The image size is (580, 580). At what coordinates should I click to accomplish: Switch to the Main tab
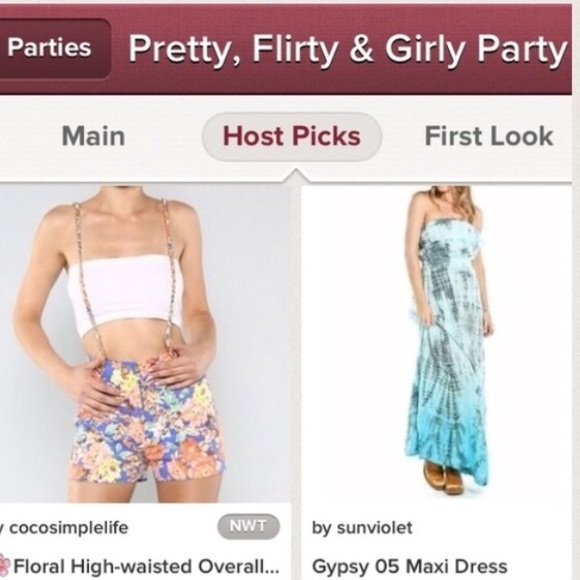93,136
